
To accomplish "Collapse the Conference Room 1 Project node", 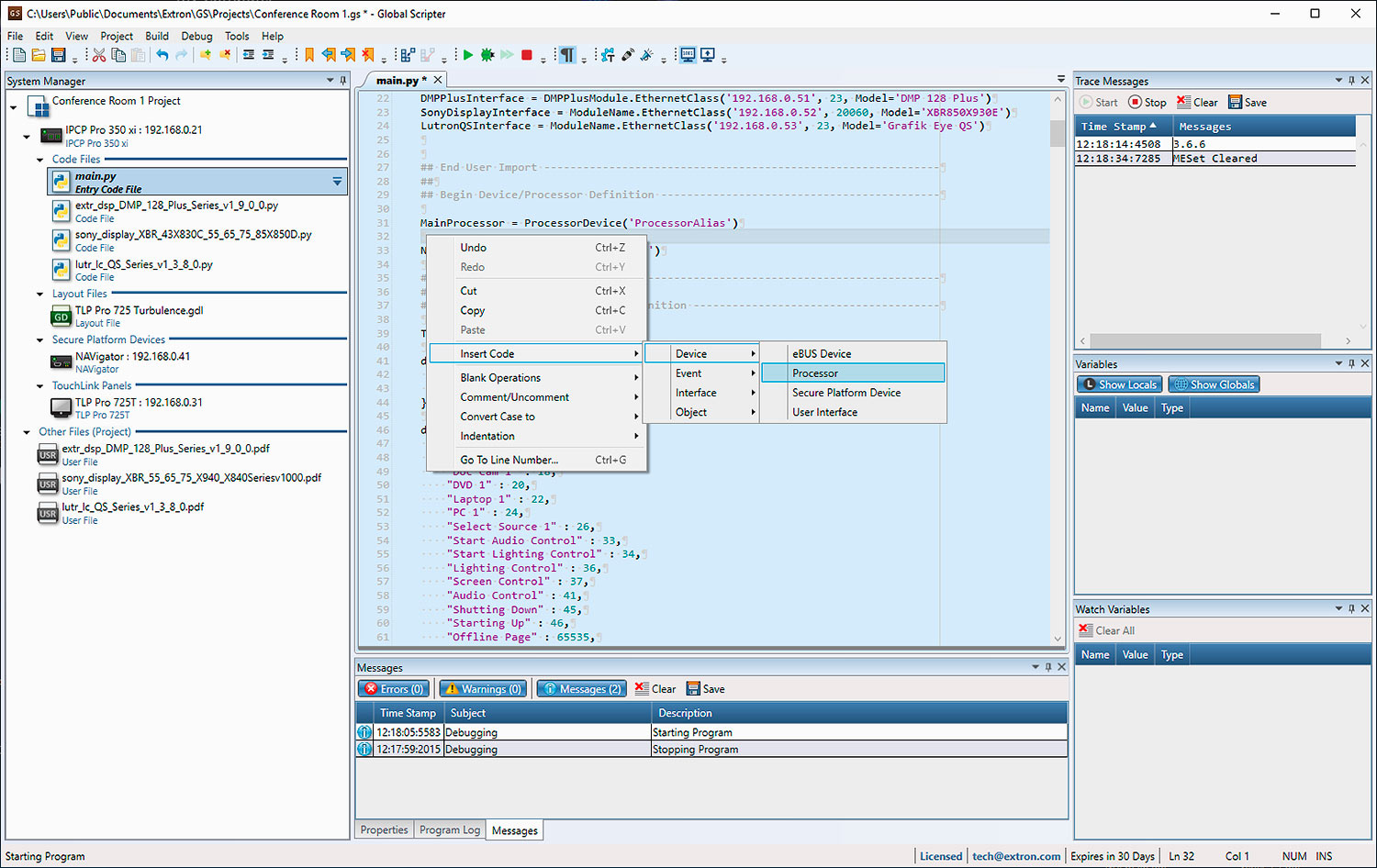I will point(14,108).
